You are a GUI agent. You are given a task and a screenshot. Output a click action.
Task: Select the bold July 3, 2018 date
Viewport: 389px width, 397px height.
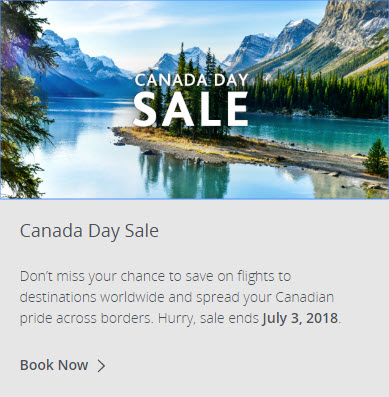[300, 318]
